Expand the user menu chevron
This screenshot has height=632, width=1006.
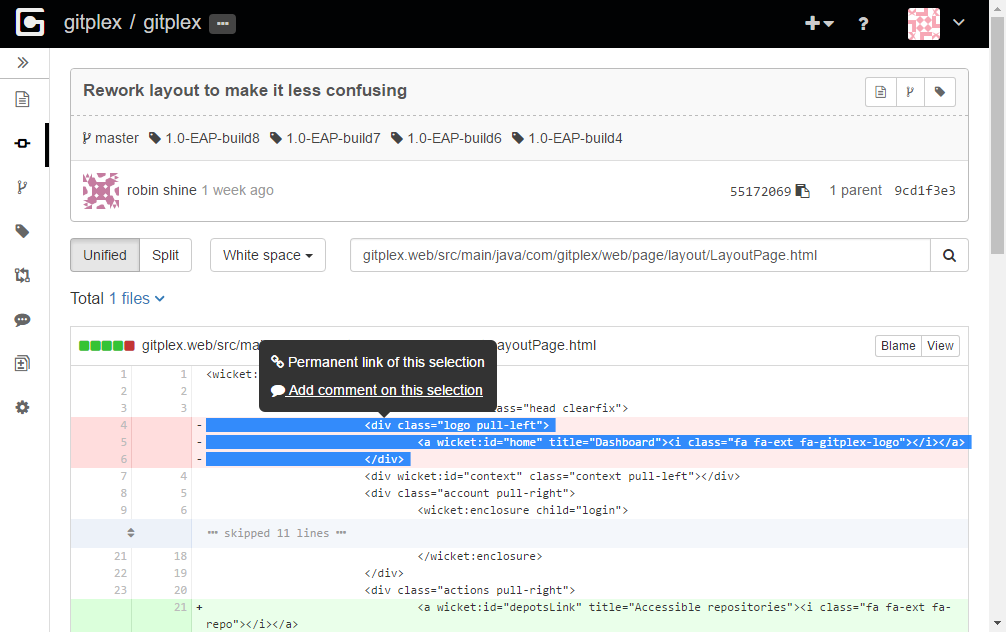click(959, 22)
